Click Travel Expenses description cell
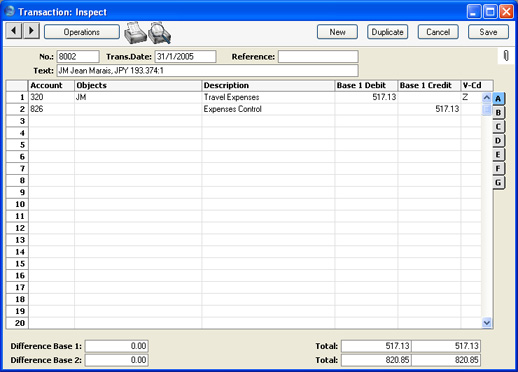 (268, 97)
